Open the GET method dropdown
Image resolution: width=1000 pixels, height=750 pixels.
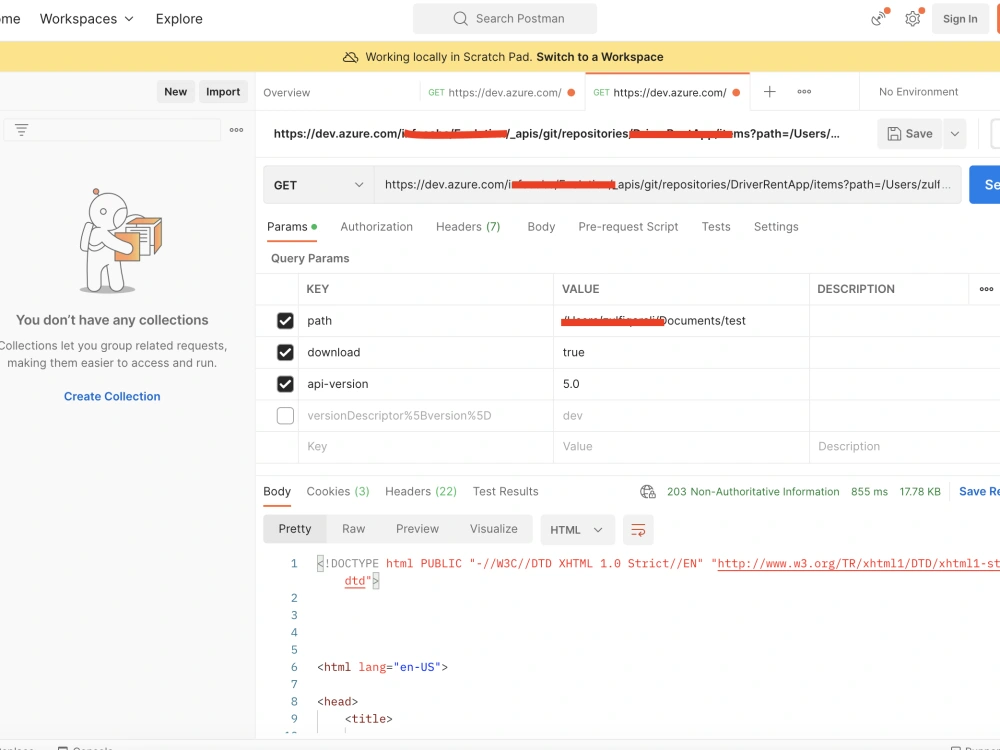[318, 185]
